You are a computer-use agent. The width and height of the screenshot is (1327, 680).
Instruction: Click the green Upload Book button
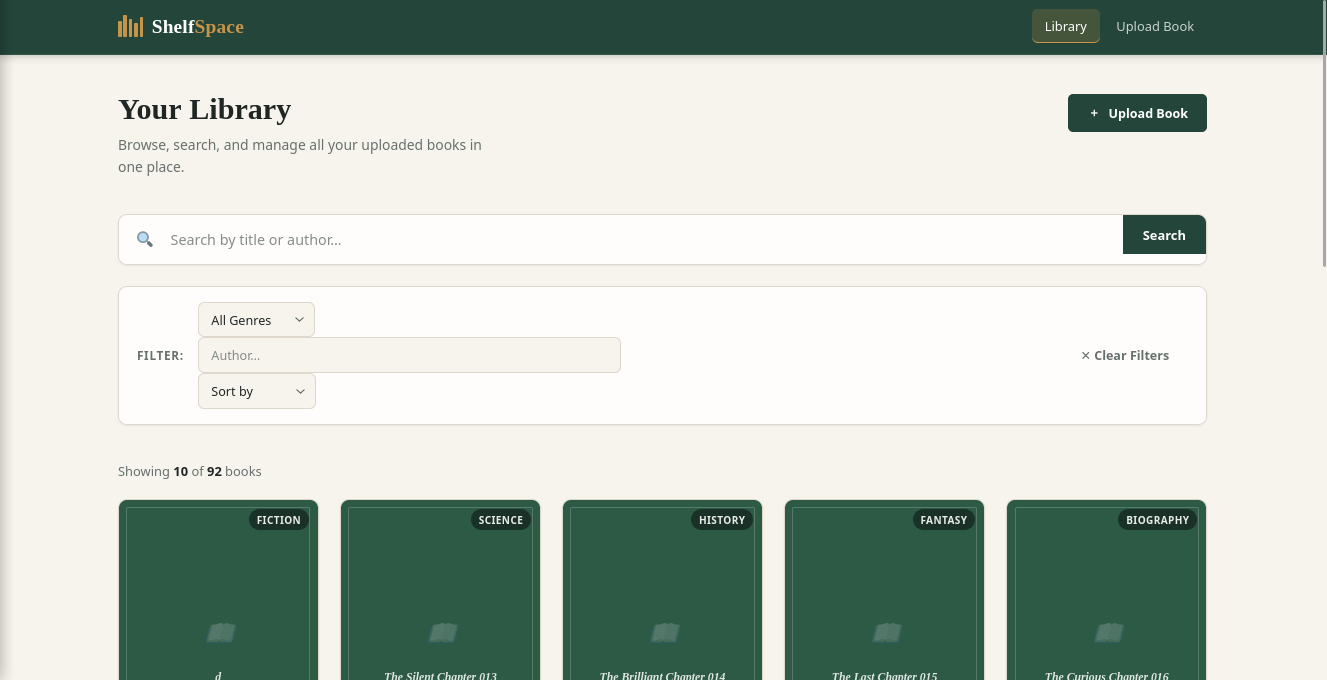[x=1137, y=113]
